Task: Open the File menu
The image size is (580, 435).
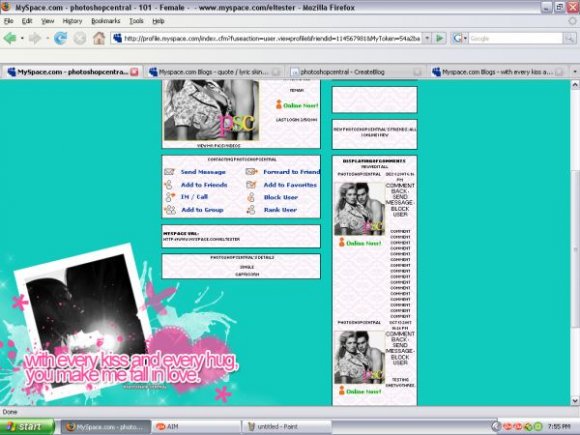Action: (9, 21)
